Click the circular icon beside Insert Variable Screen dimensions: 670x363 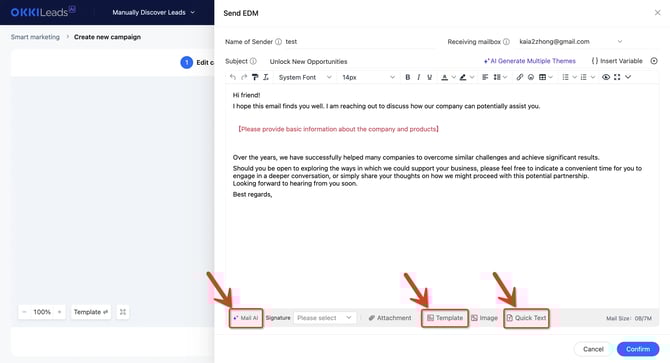tap(654, 61)
